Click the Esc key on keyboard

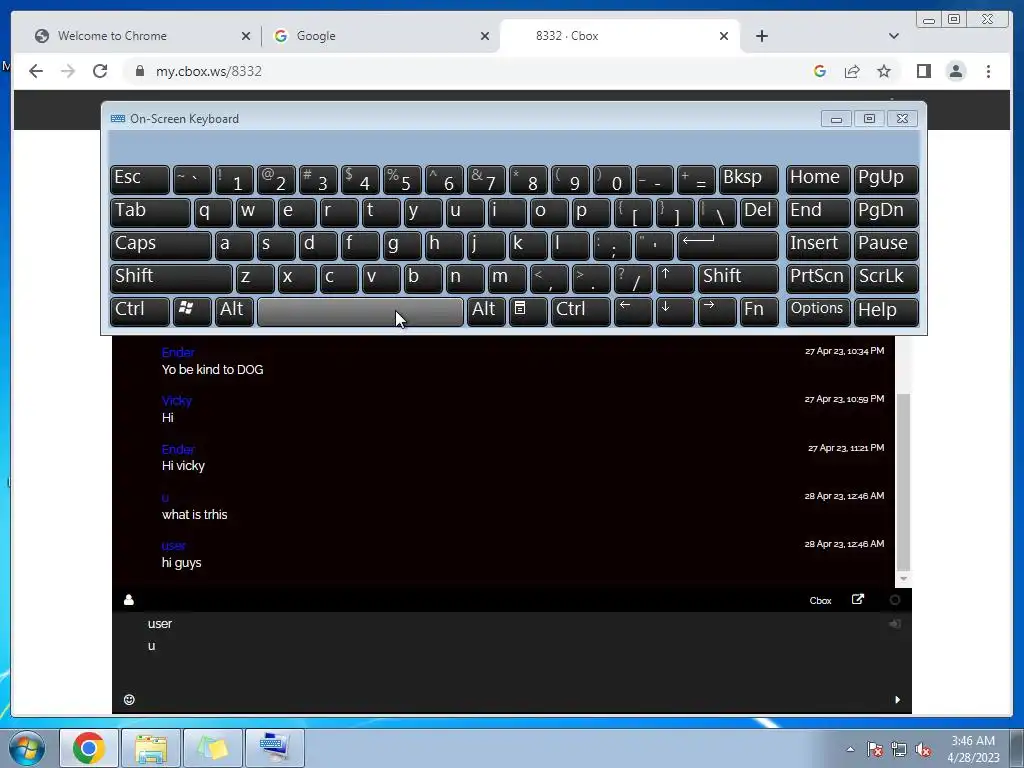click(x=140, y=179)
